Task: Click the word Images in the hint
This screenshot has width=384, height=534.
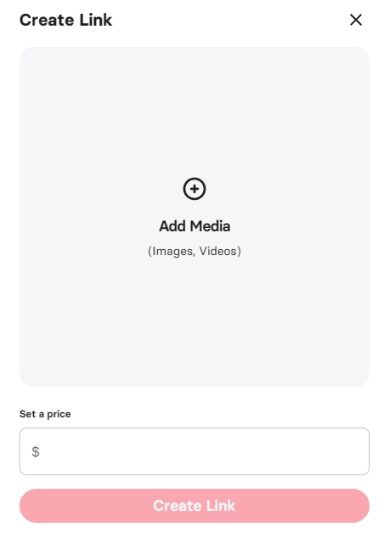Action: (x=173, y=252)
